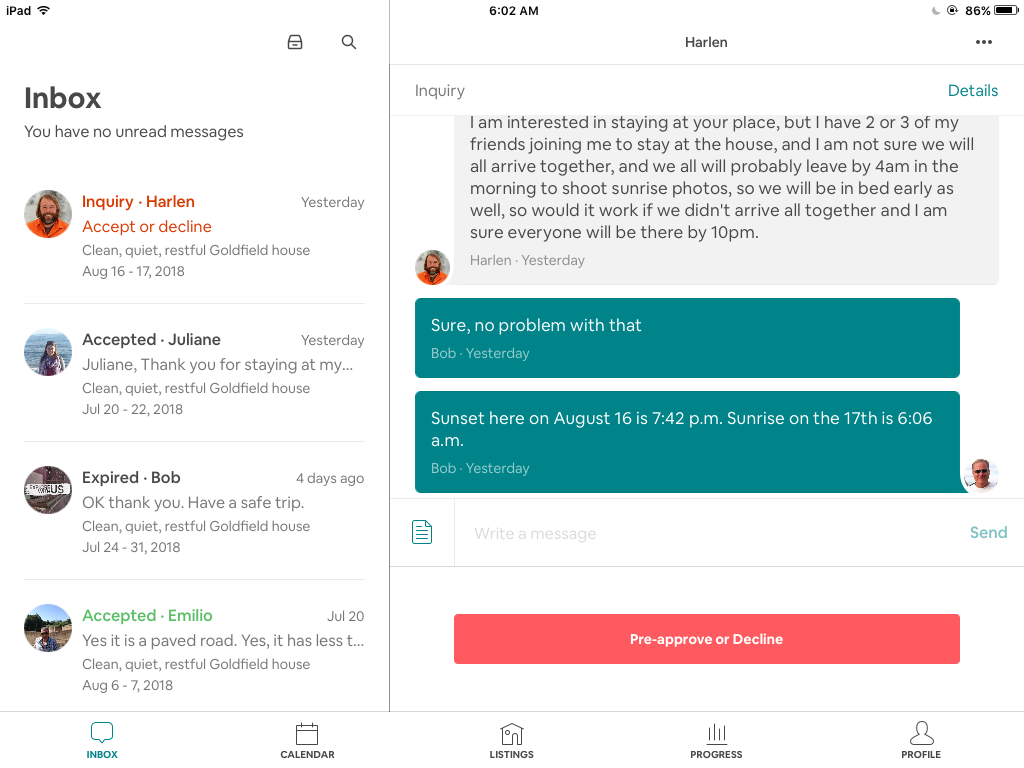The image size is (1024, 768).
Task: View the Progress stats icon
Action: pyautogui.click(x=716, y=733)
